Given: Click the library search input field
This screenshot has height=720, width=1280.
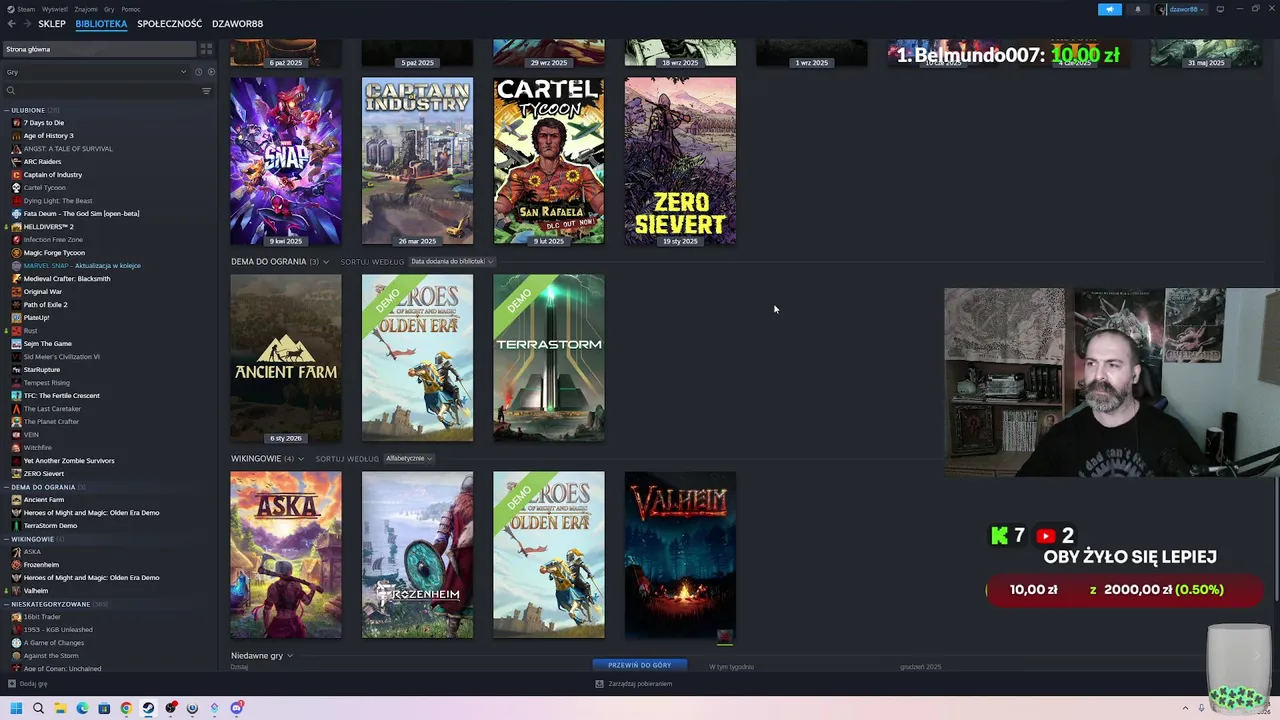Looking at the screenshot, I should coord(108,91).
